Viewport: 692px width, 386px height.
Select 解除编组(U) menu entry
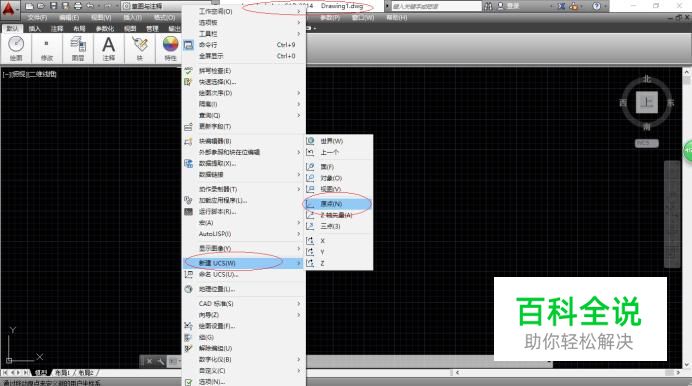pos(244,349)
